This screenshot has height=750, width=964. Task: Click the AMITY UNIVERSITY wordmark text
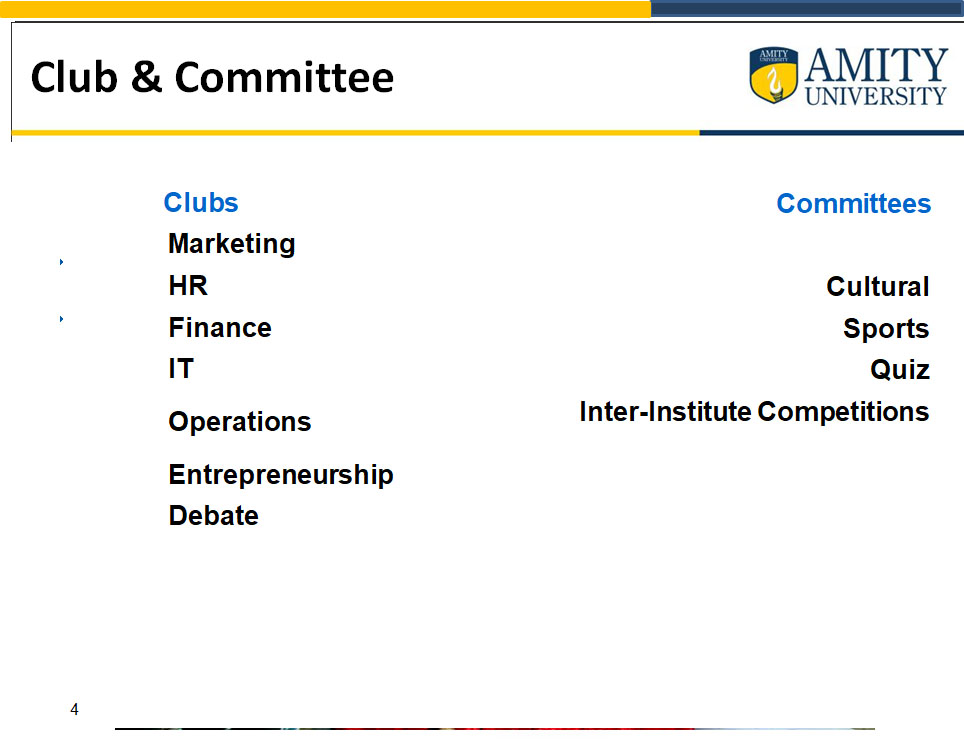[876, 76]
